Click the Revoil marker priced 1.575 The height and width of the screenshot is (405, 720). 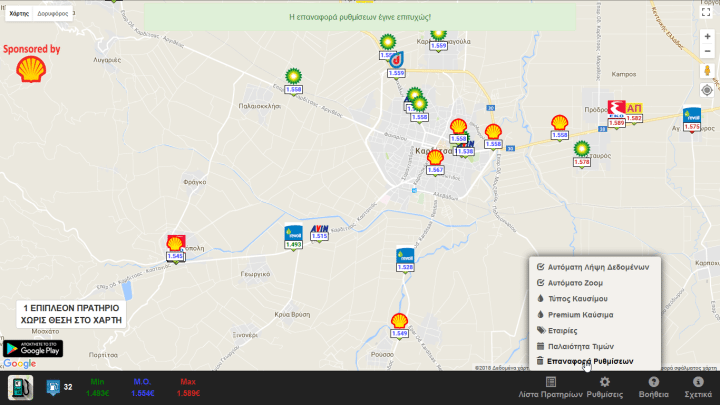(x=692, y=119)
